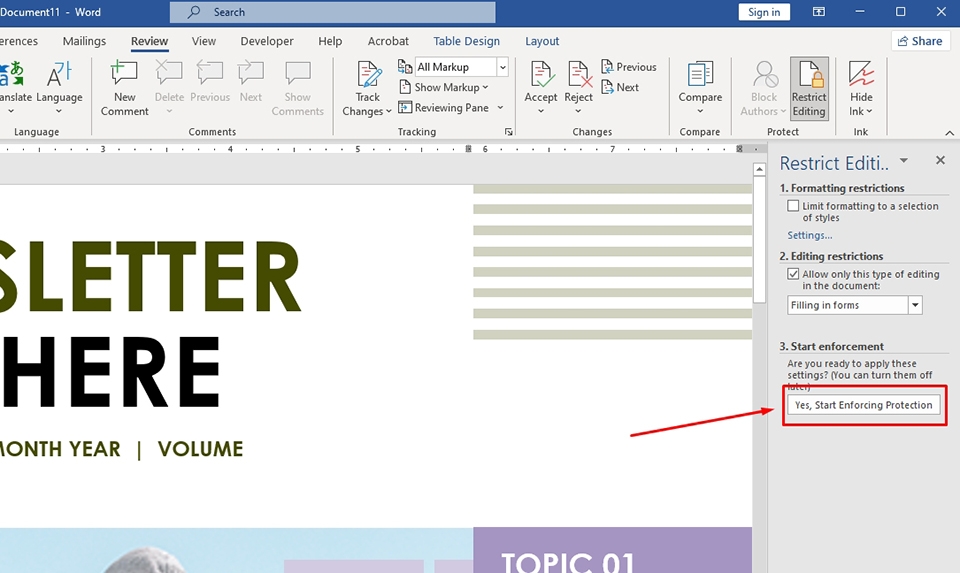Screen dimensions: 960x573
Task: Jump to Previous change
Action: click(629, 67)
